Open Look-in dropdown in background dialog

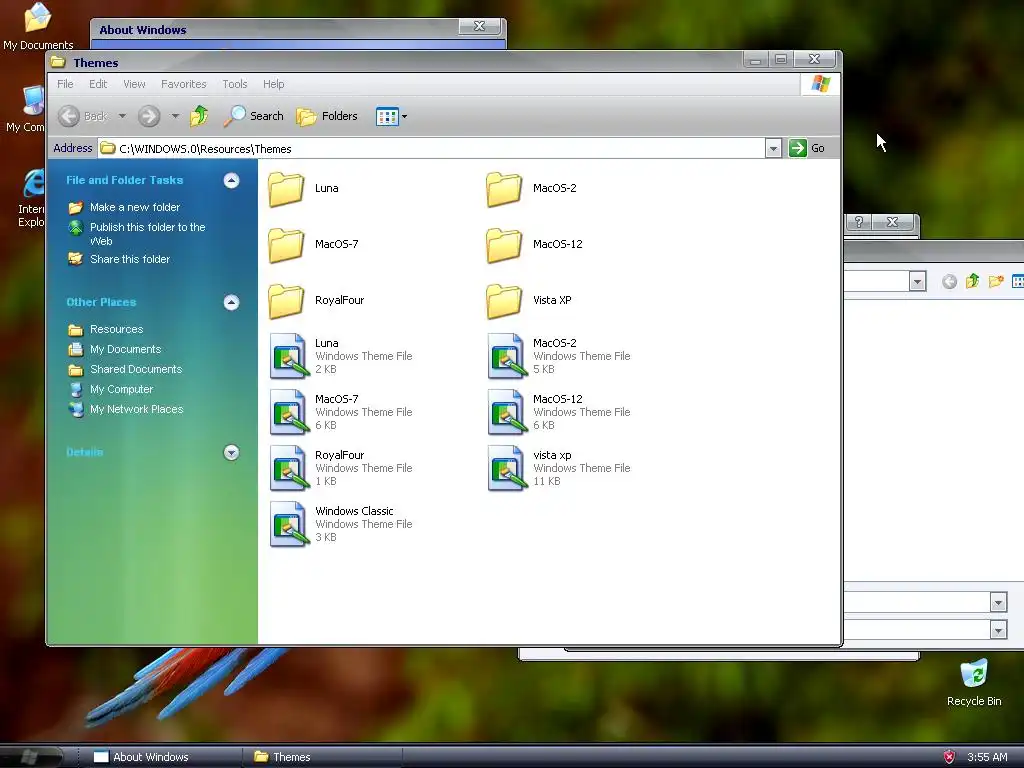tap(918, 281)
